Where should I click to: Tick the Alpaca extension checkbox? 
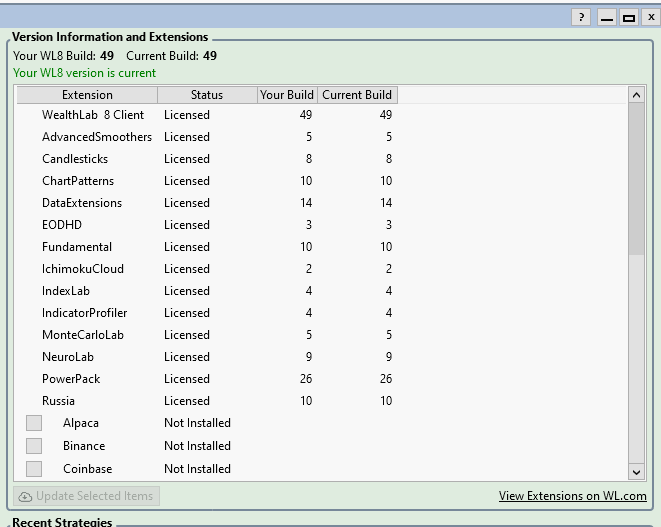tap(34, 423)
